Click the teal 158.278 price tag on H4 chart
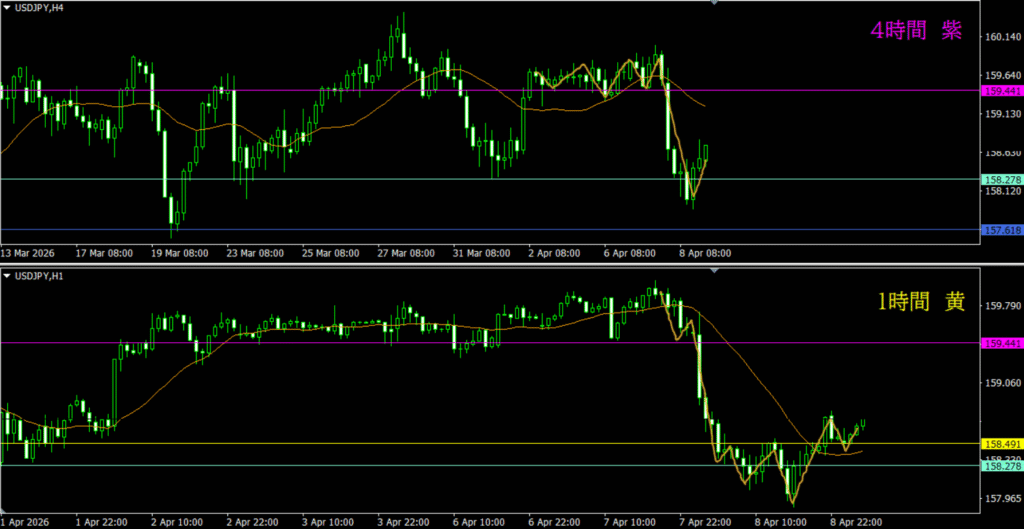1024x529 pixels. point(1003,179)
